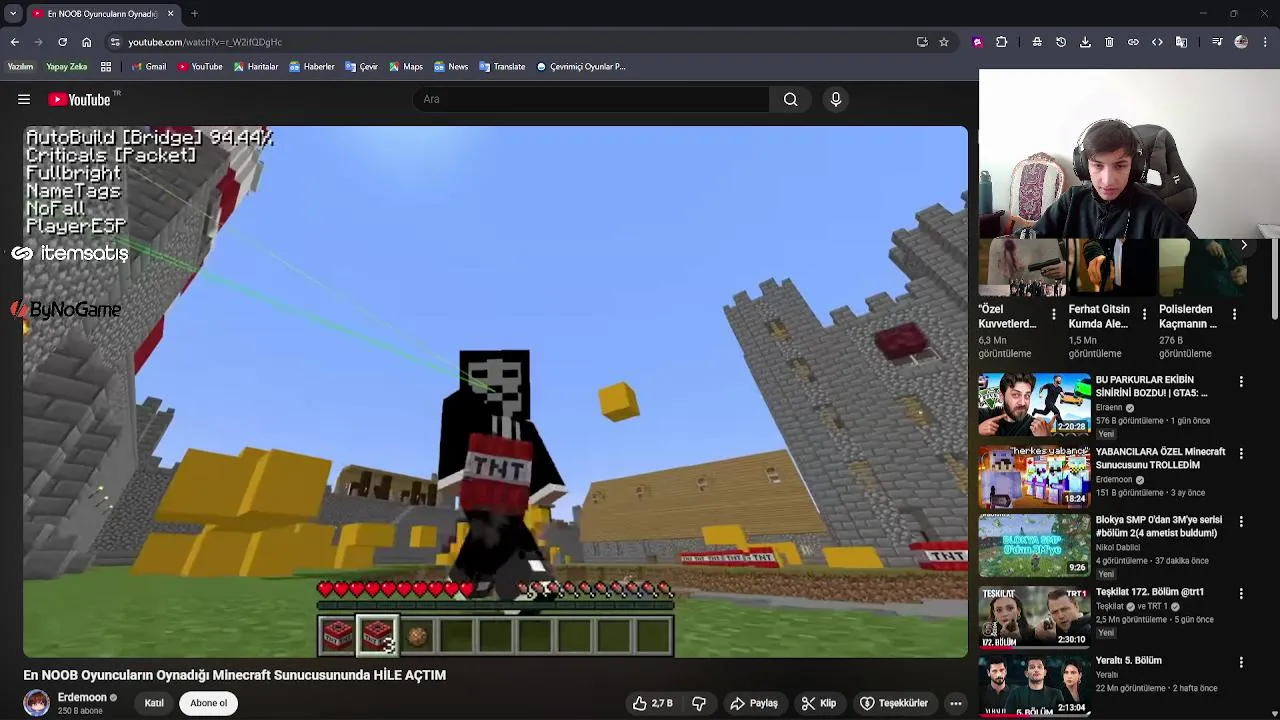The image size is (1280, 720).
Task: Dislike the video with thumbs-down
Action: tap(699, 703)
